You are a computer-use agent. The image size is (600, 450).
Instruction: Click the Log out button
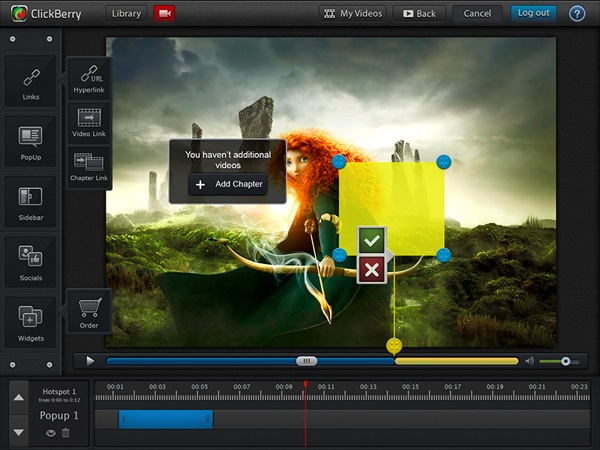click(x=533, y=13)
